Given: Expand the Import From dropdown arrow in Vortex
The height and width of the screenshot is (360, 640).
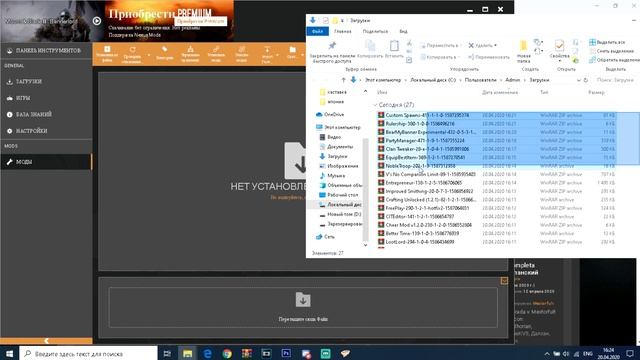Looking at the screenshot, I should pos(278,55).
